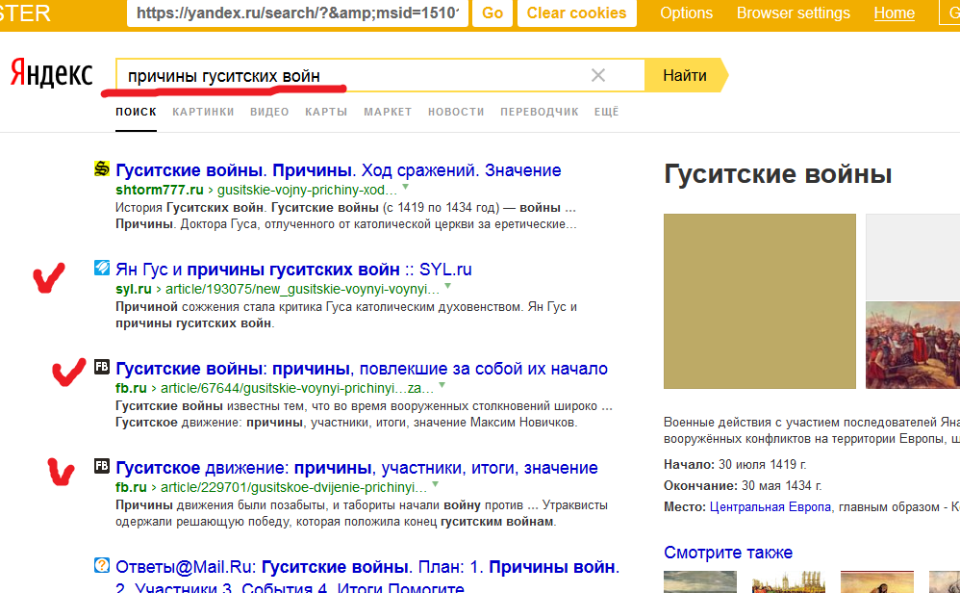Switch to the ПОИСК tab
The height and width of the screenshot is (593, 960).
(x=136, y=112)
